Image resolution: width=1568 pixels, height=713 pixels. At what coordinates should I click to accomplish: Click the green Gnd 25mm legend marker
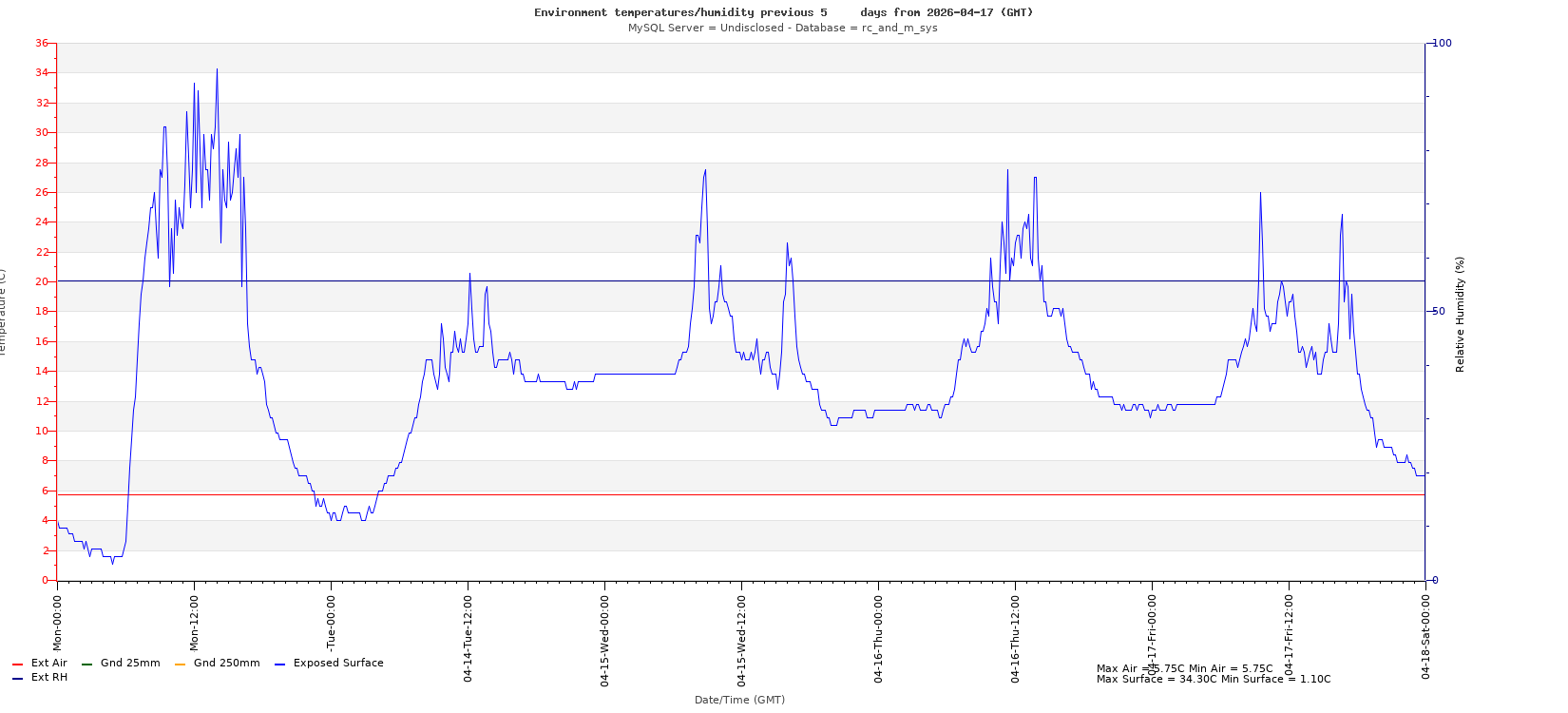point(86,664)
